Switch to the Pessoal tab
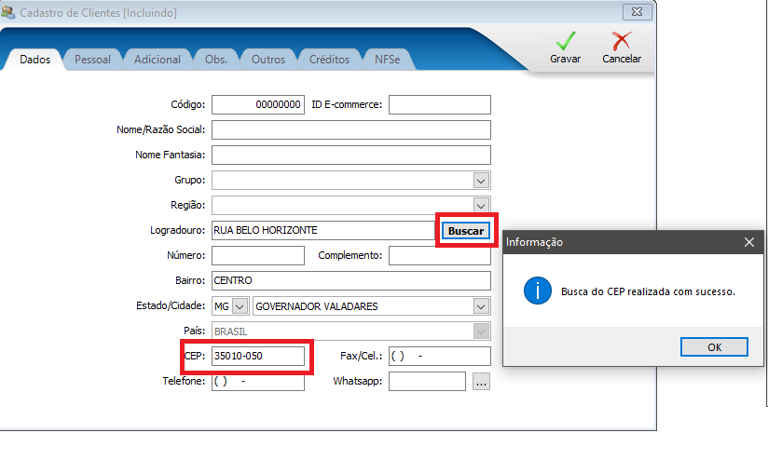The width and height of the screenshot is (768, 460). coord(93,60)
